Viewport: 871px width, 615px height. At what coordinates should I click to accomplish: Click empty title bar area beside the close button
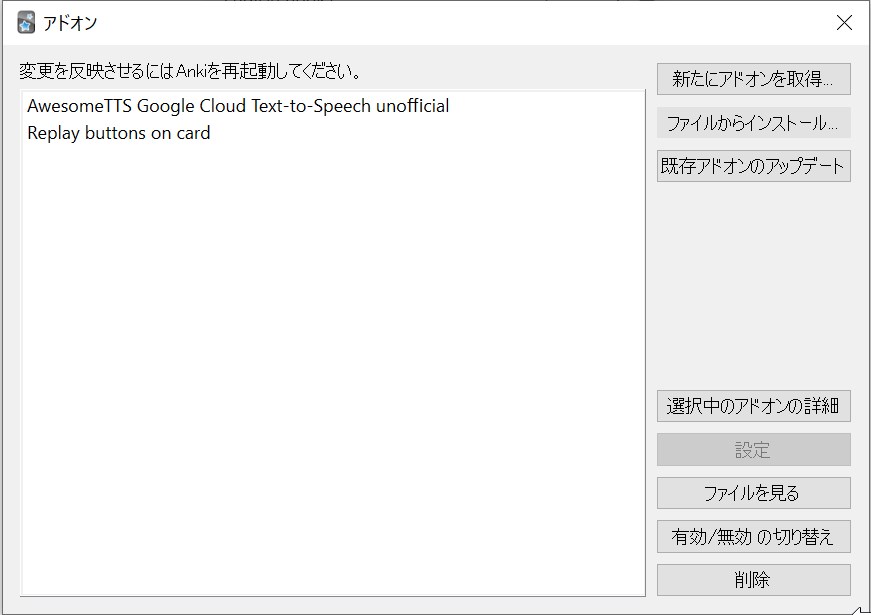[461, 23]
